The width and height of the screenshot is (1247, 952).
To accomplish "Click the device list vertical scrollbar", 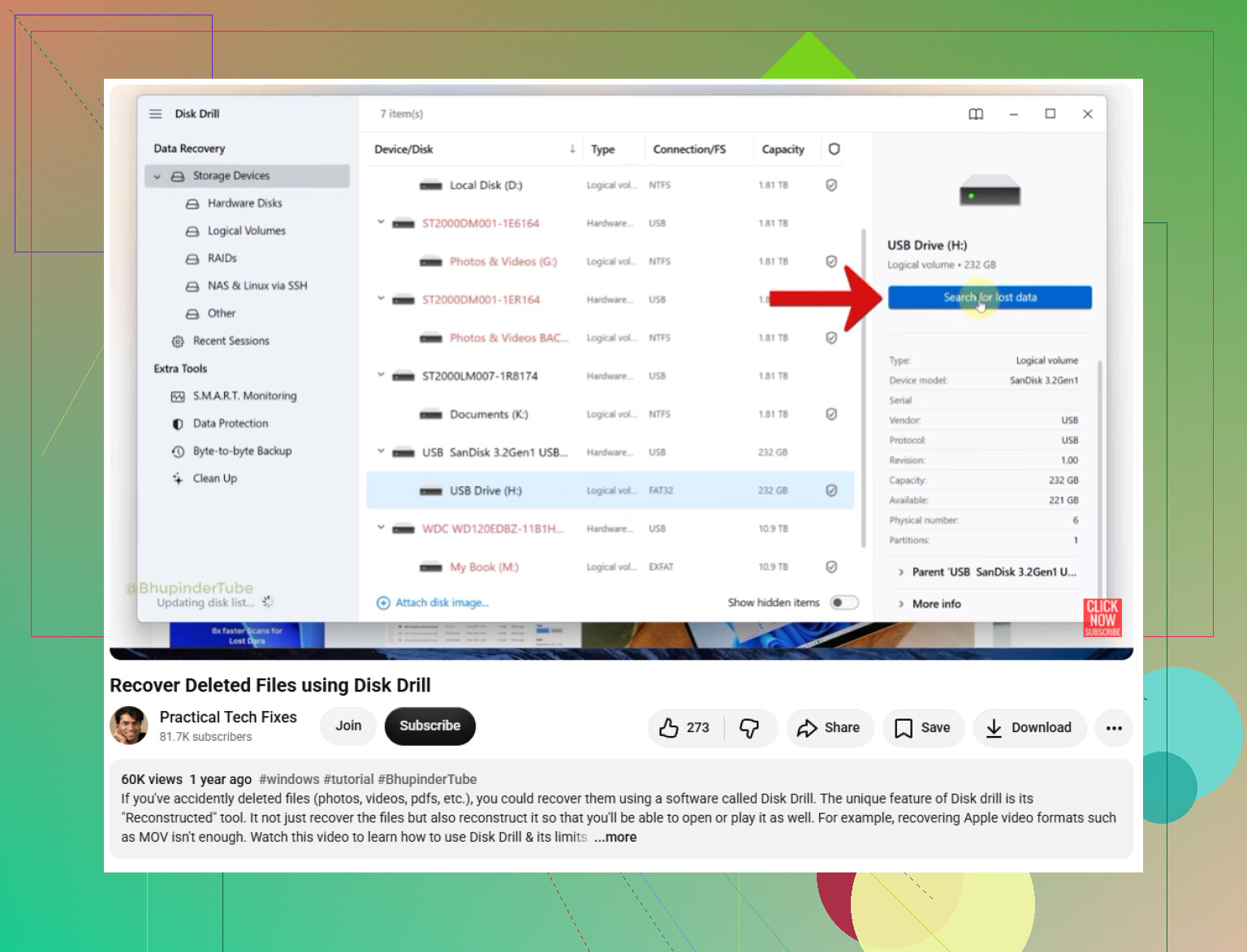I will (x=864, y=388).
